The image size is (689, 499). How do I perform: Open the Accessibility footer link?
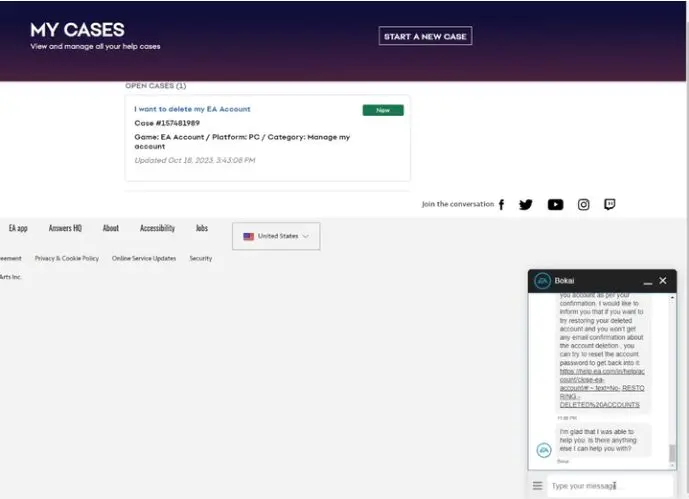coord(157,228)
